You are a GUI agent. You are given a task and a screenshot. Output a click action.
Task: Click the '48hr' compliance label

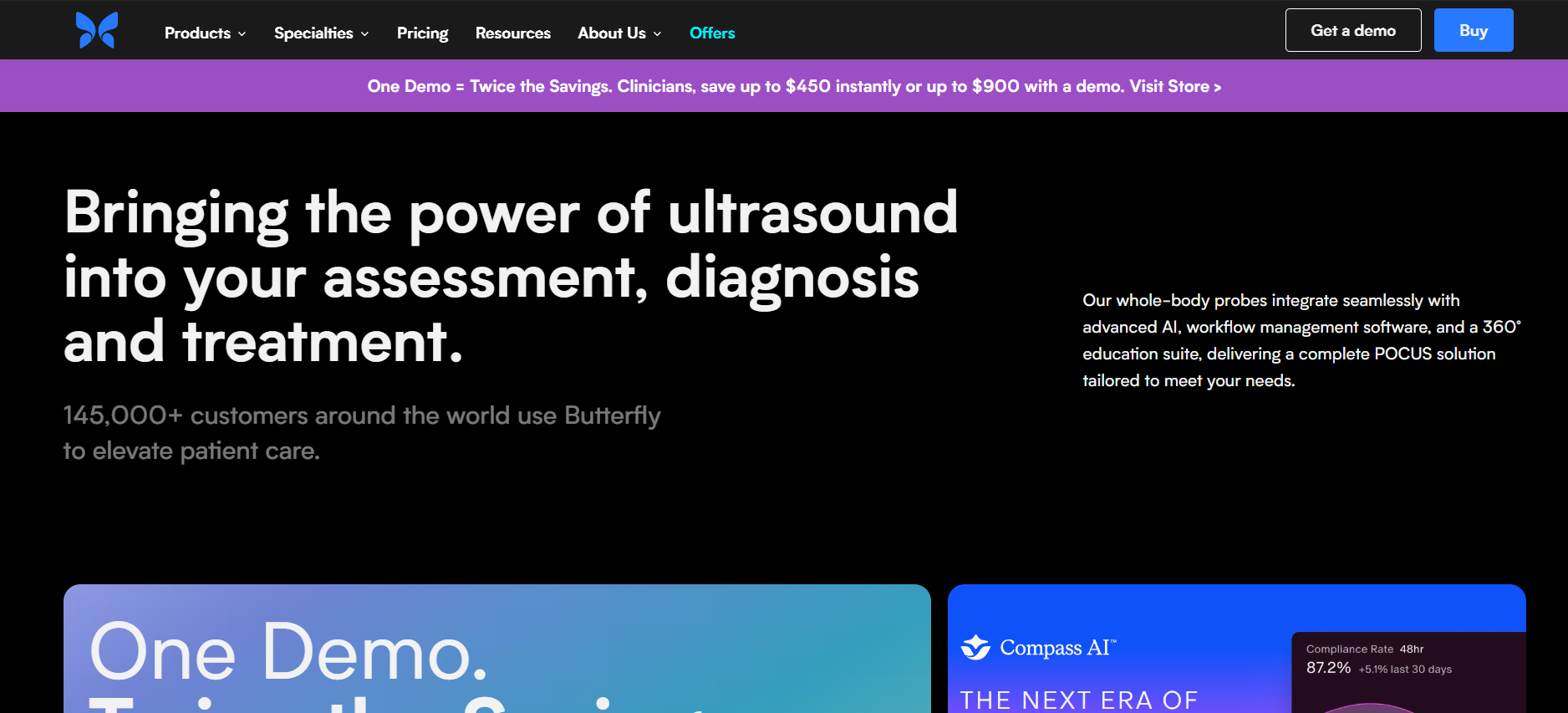pos(1412,649)
